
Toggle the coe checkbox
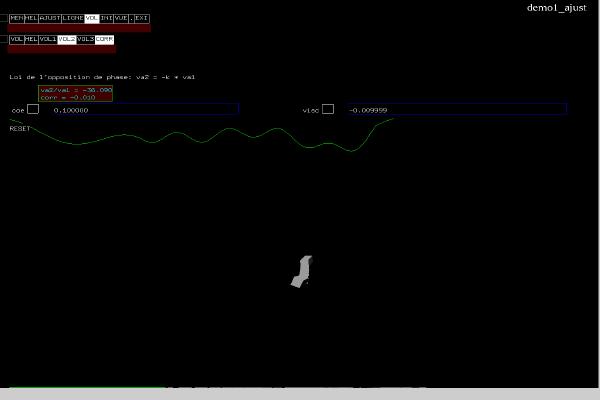(x=33, y=109)
